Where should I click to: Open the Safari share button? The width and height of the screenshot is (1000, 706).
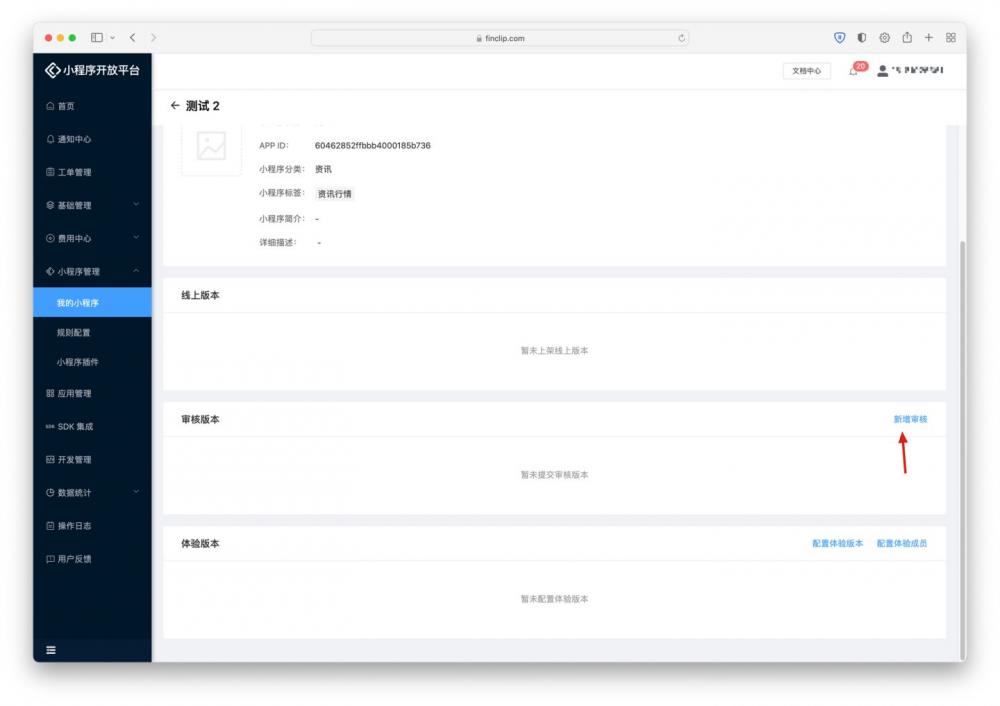907,37
